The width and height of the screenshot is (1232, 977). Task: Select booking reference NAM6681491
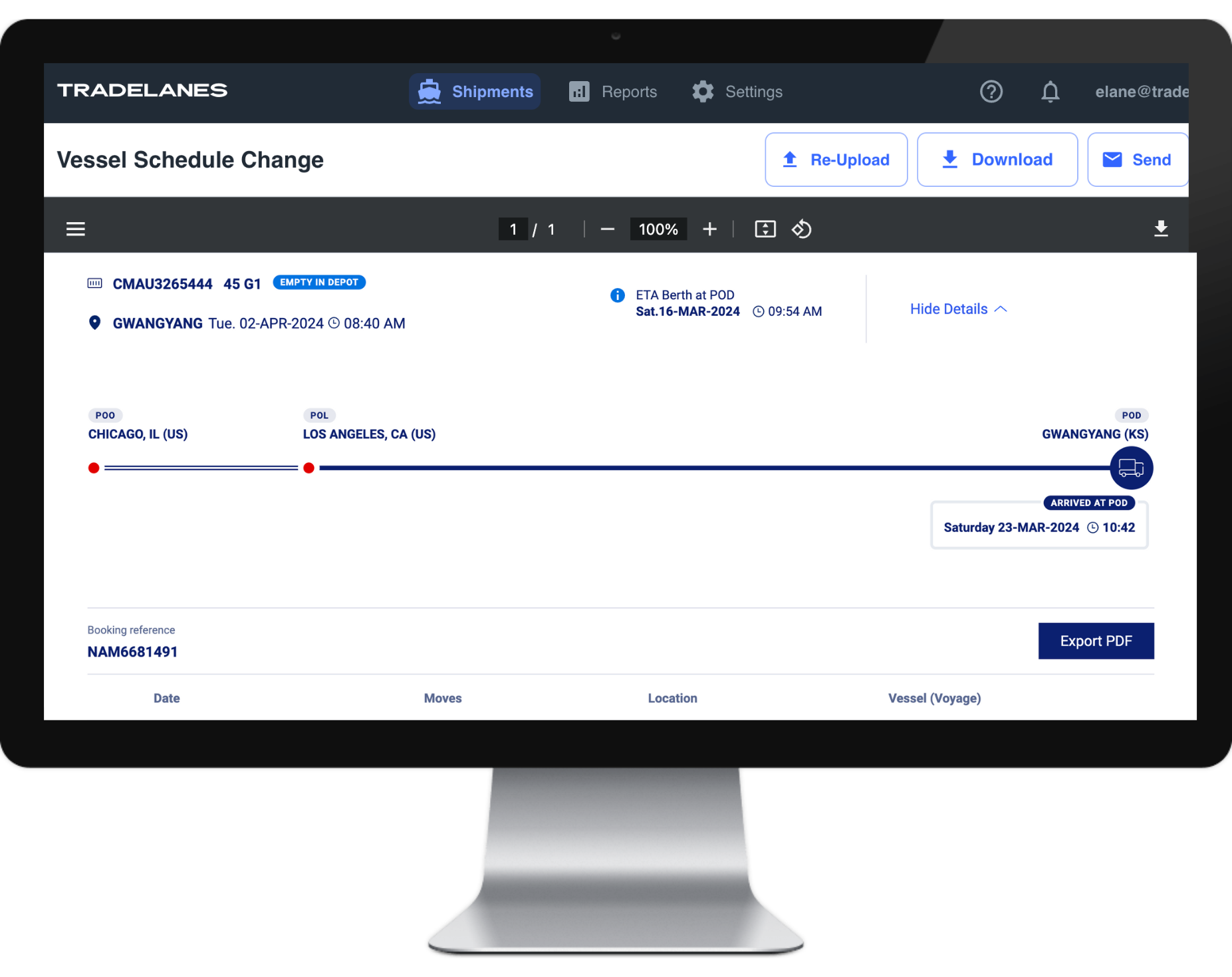132,652
